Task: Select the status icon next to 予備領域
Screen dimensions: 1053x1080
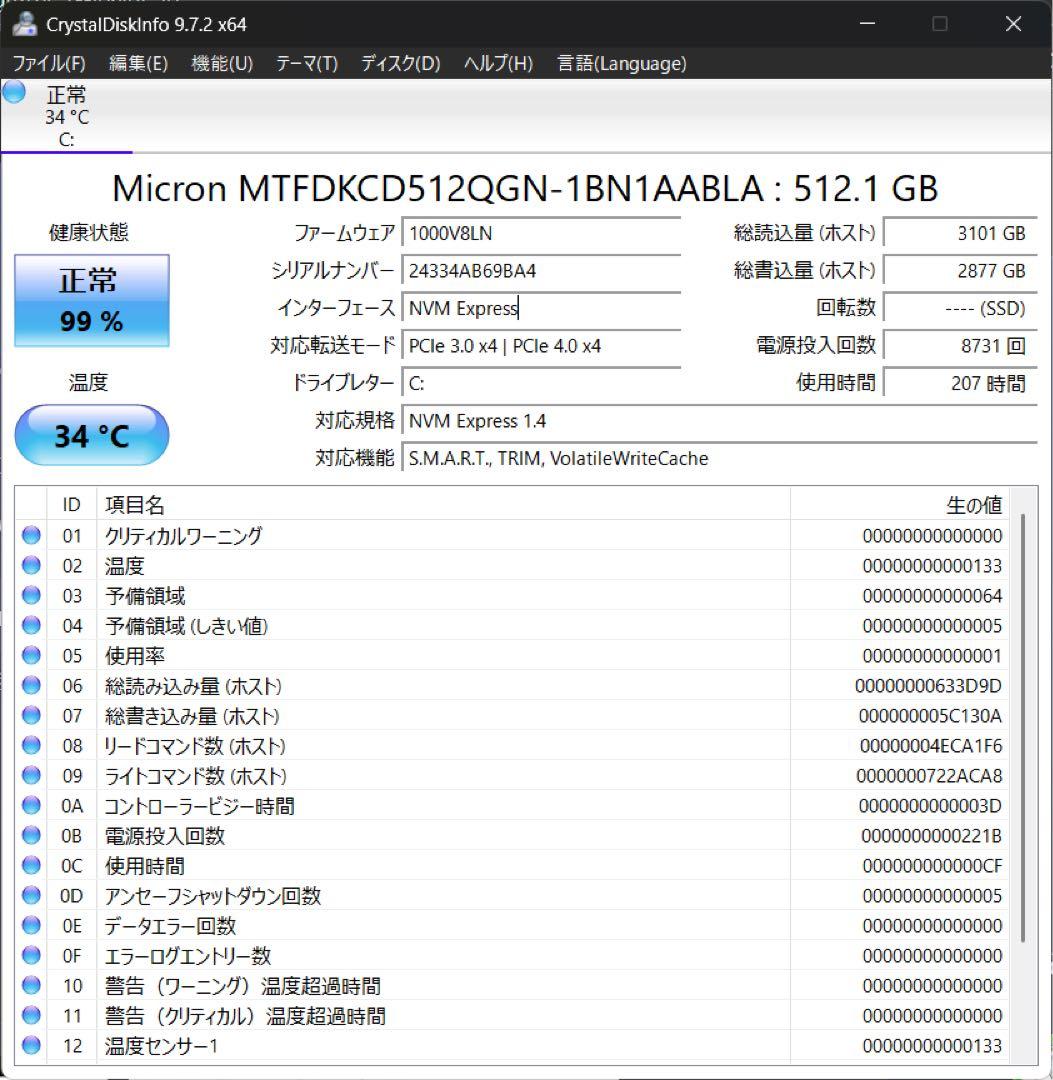Action: tap(30, 595)
